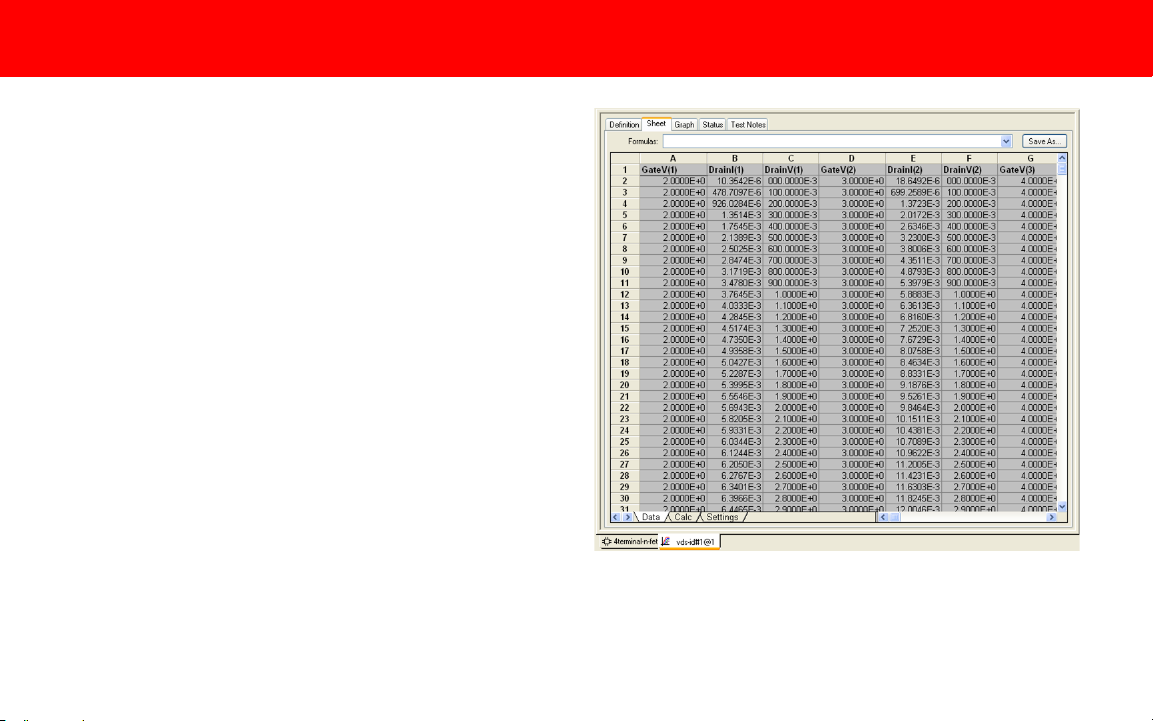1153x721 pixels.
Task: Select column B header
Action: (735, 158)
